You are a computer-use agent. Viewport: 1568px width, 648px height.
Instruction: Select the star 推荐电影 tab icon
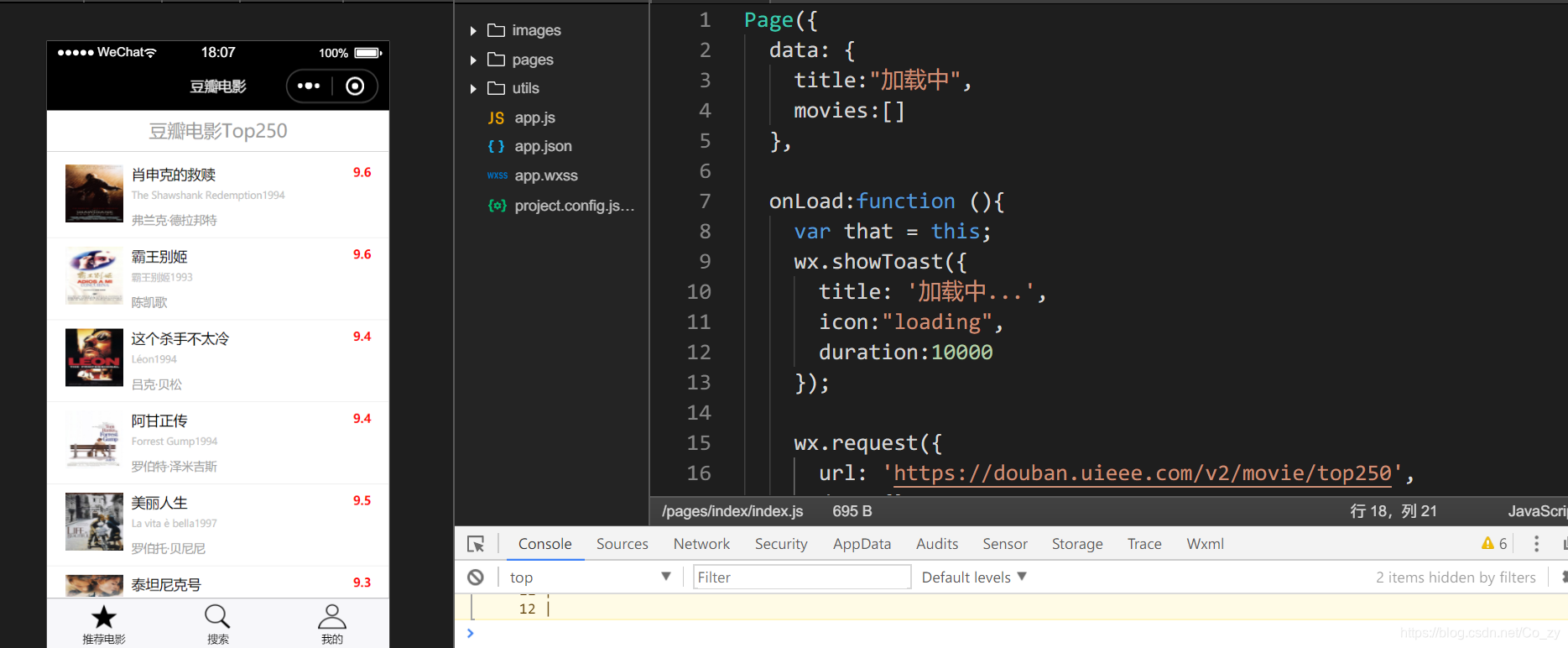click(x=104, y=617)
